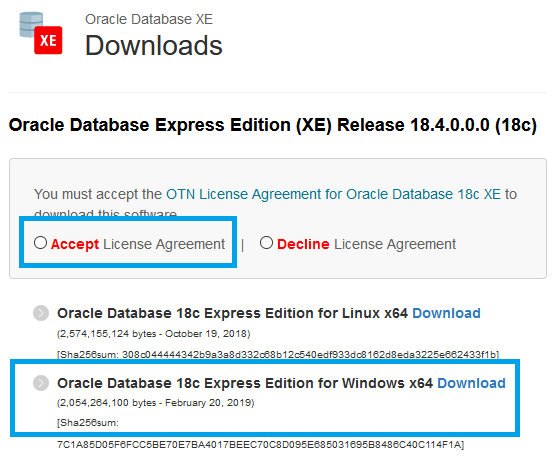The height and width of the screenshot is (456, 555).
Task: Click the Downloads page heading
Action: pos(154,45)
